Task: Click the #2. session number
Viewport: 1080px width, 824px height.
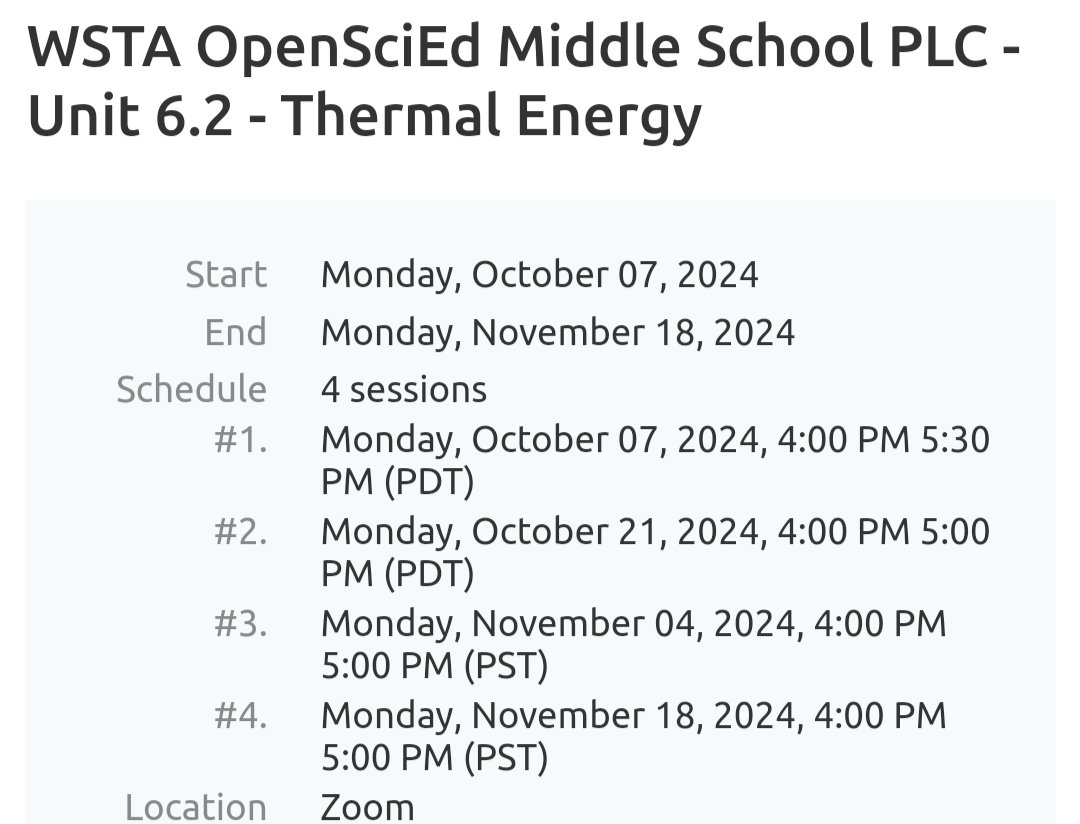Action: (240, 532)
